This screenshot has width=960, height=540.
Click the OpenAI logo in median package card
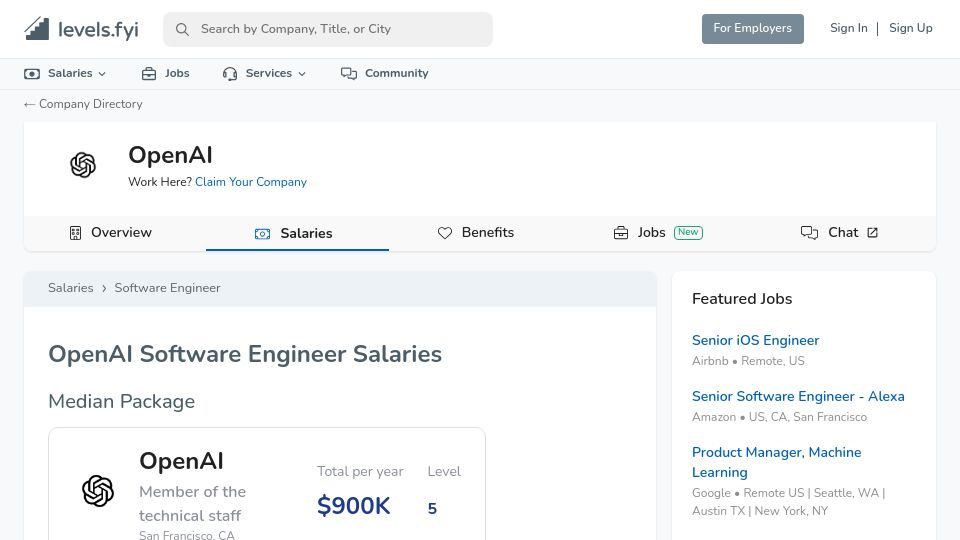(x=98, y=490)
